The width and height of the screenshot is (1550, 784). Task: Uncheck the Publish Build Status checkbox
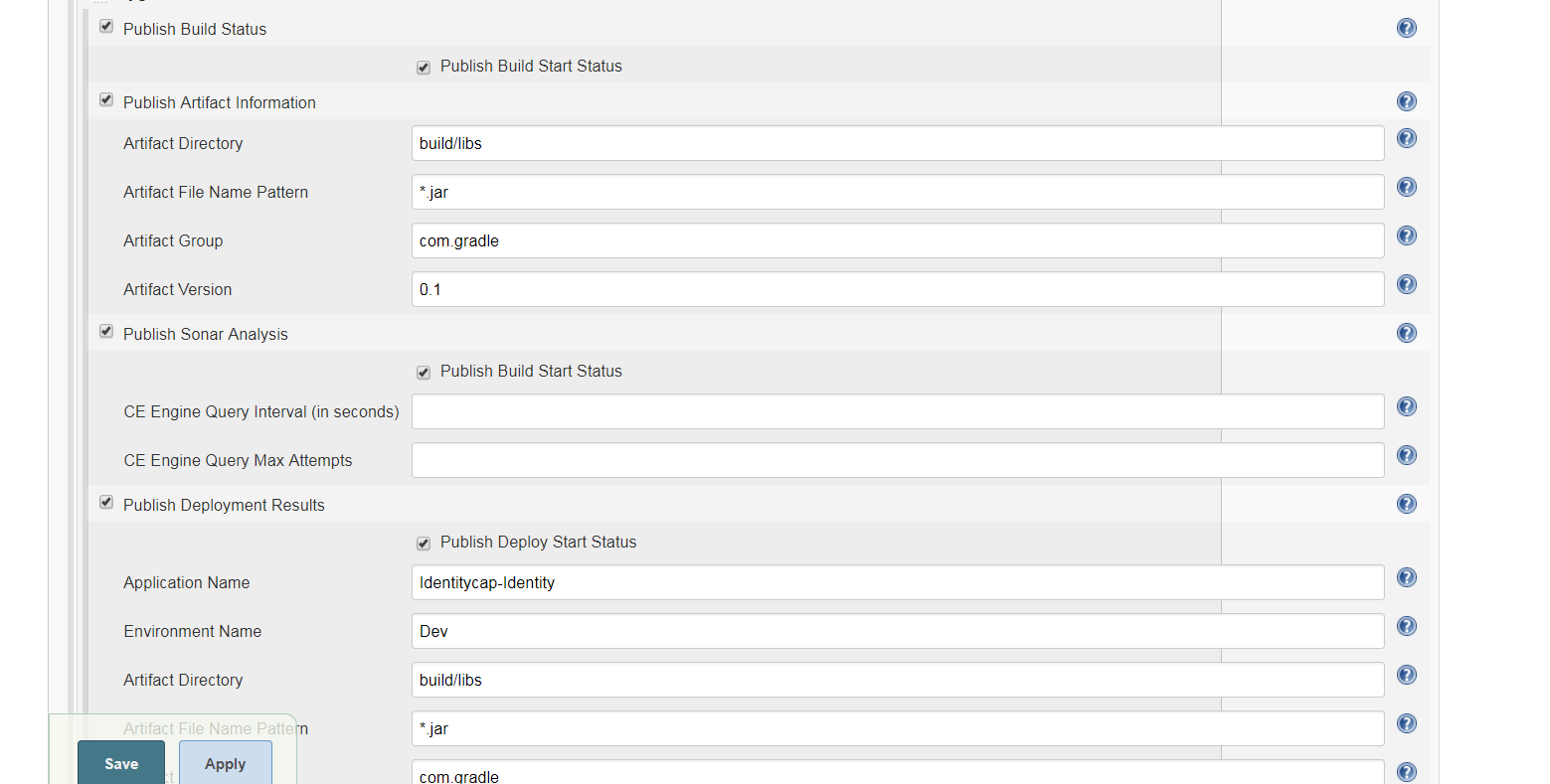pos(105,26)
